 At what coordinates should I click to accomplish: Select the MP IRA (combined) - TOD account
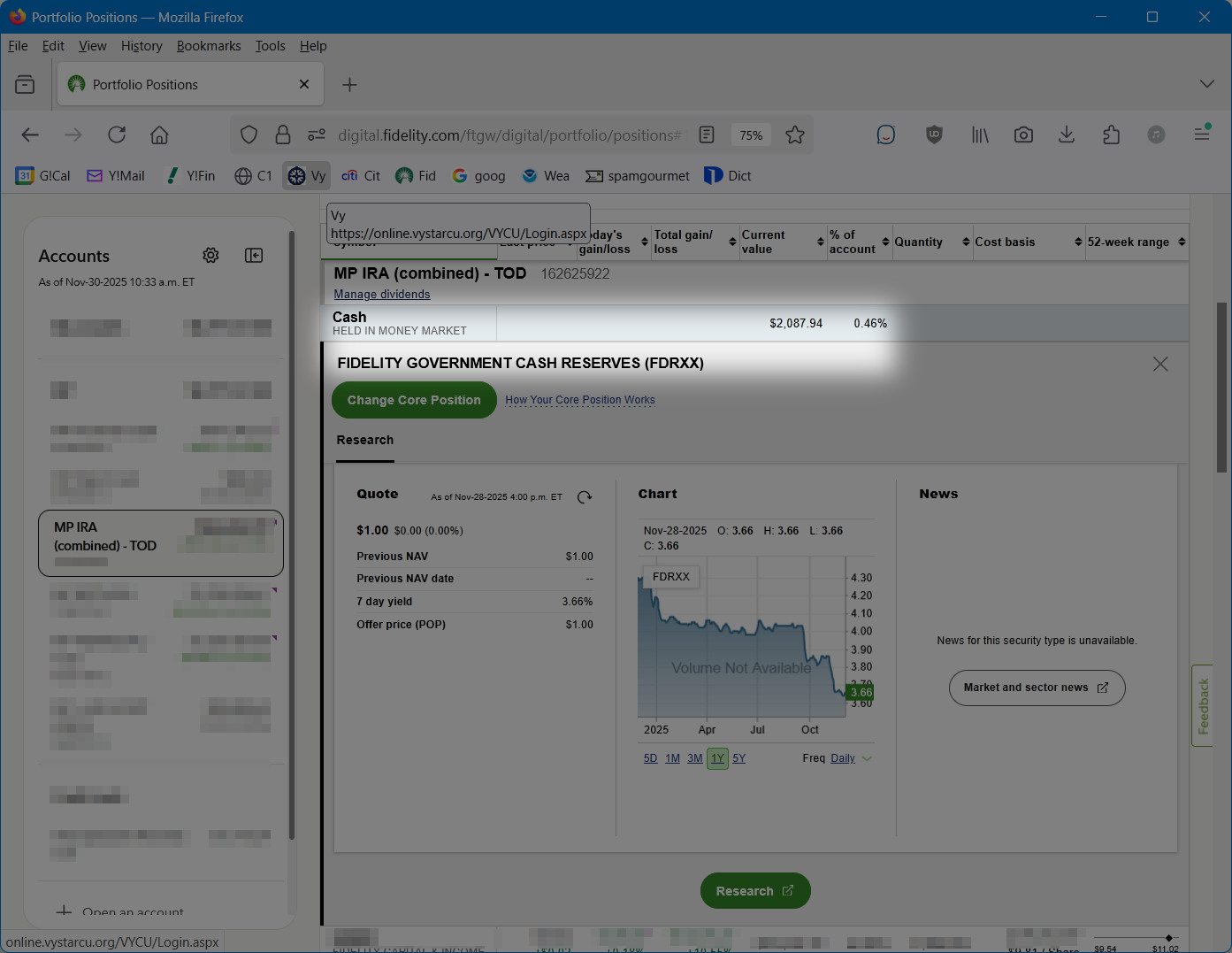pyautogui.click(x=161, y=543)
